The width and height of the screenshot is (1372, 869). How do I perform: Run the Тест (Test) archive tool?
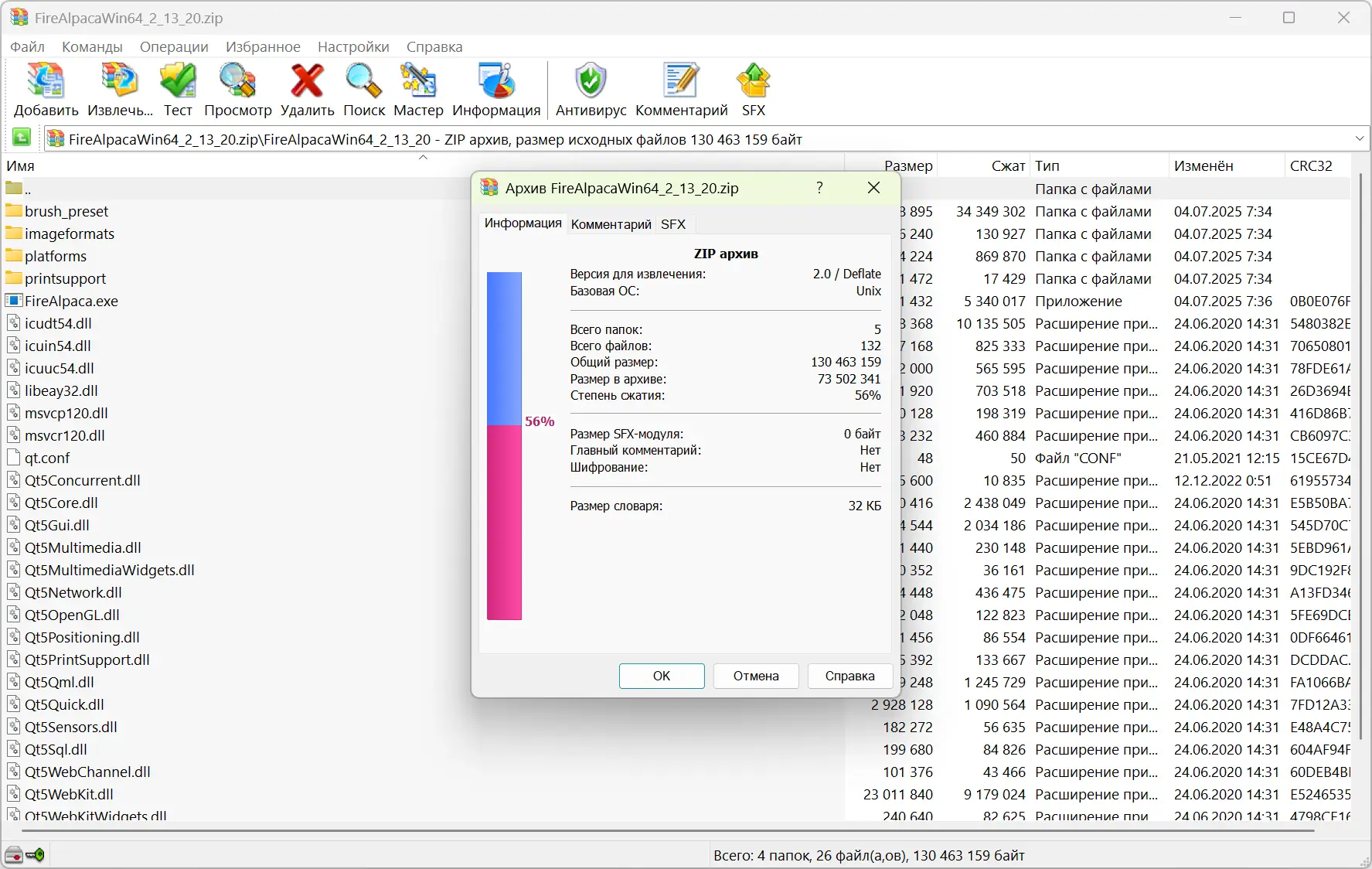[178, 81]
